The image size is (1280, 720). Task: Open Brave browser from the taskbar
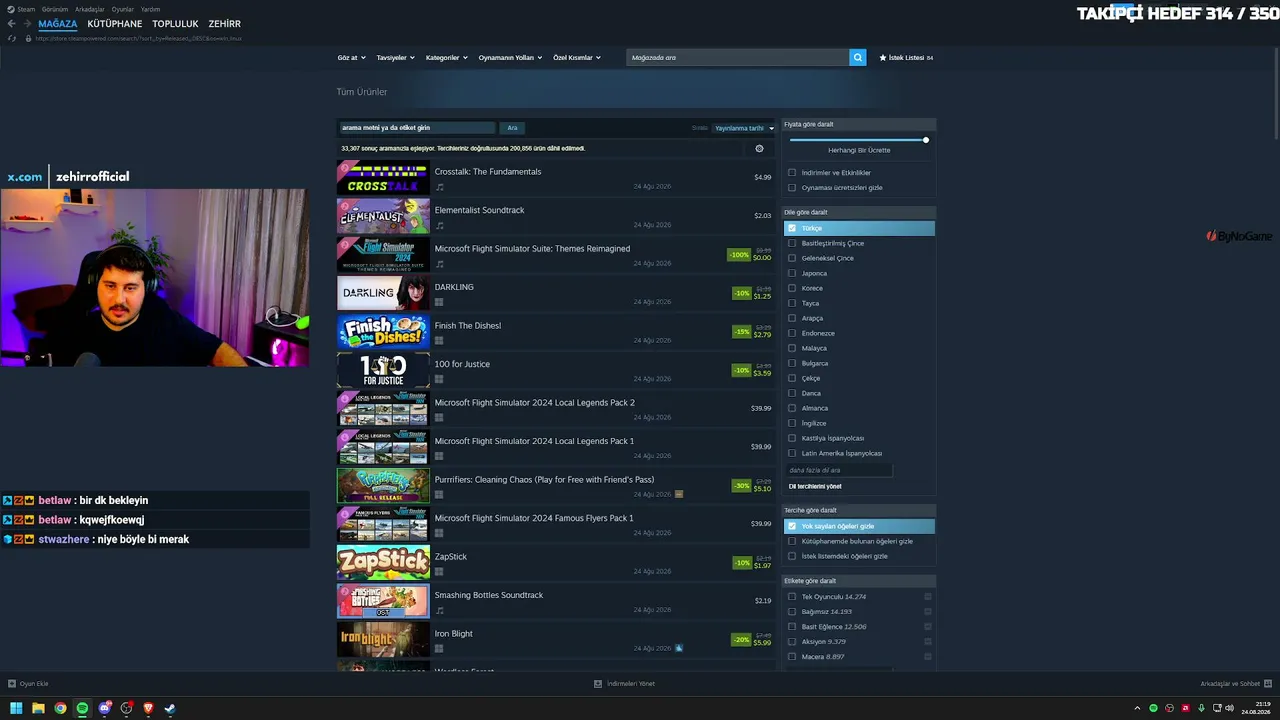click(x=148, y=708)
